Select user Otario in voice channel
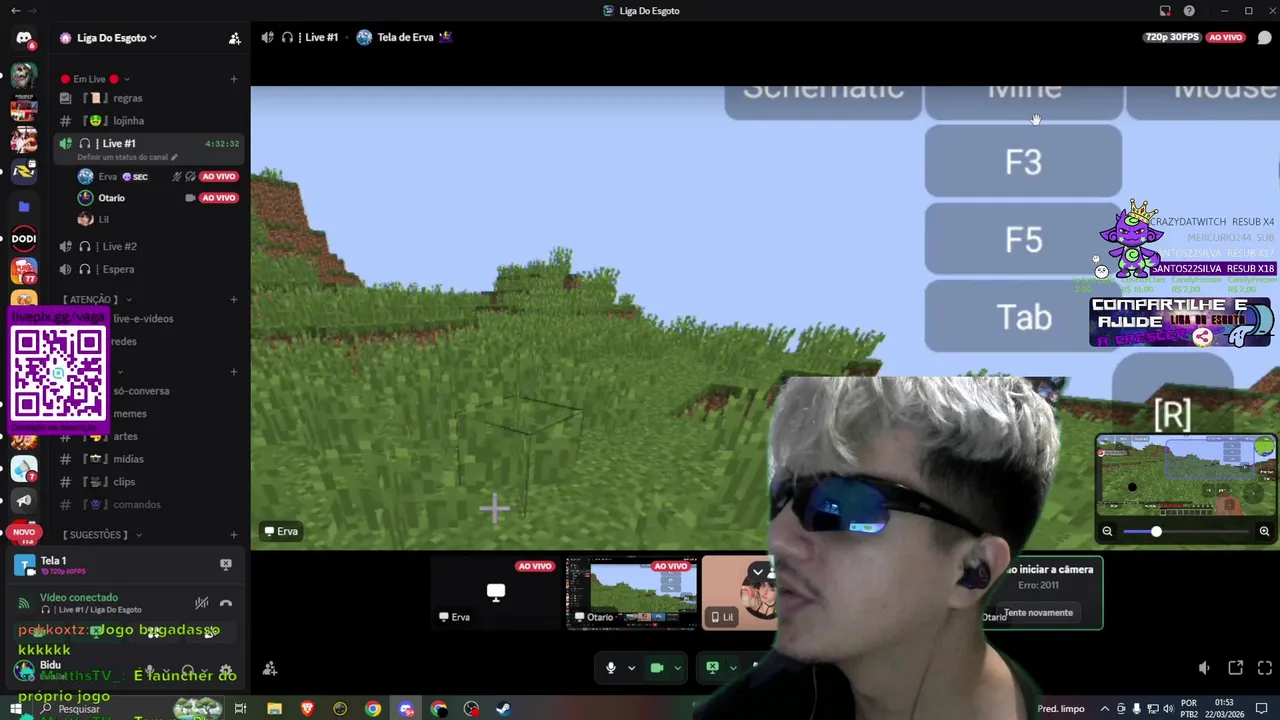Screen dimensions: 1280x720 (158, 198)
